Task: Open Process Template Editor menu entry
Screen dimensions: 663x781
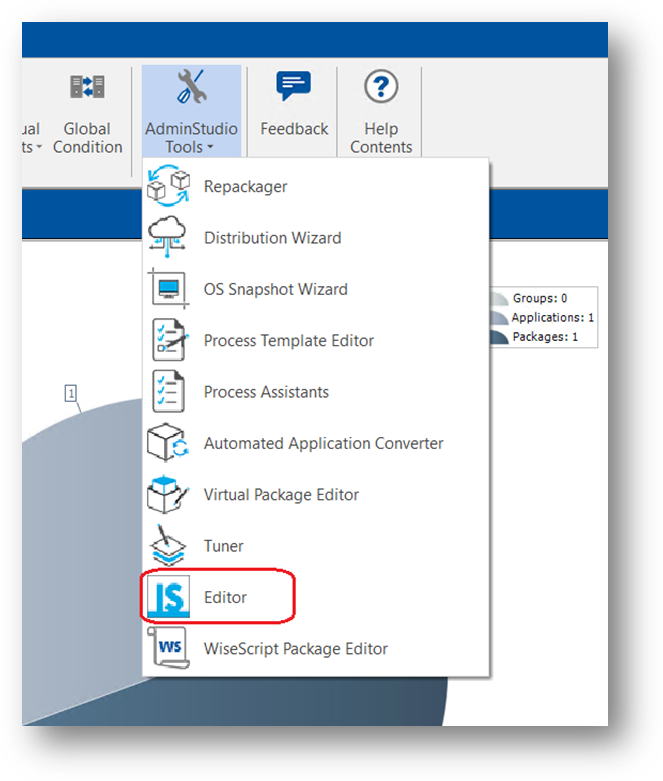Action: point(315,340)
